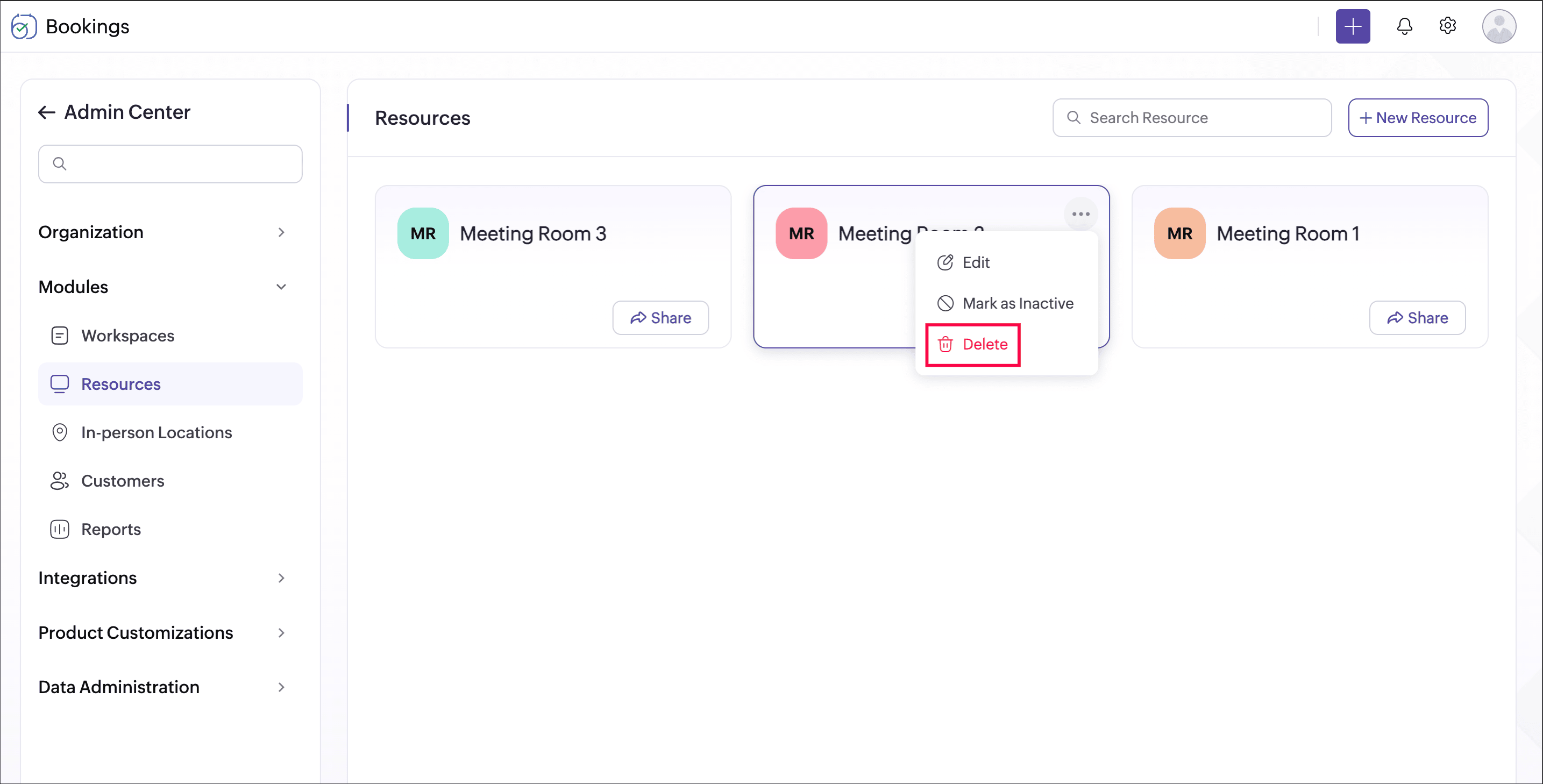Click the Search Resource magnifier icon
Viewport: 1543px width, 784px height.
(x=1073, y=118)
